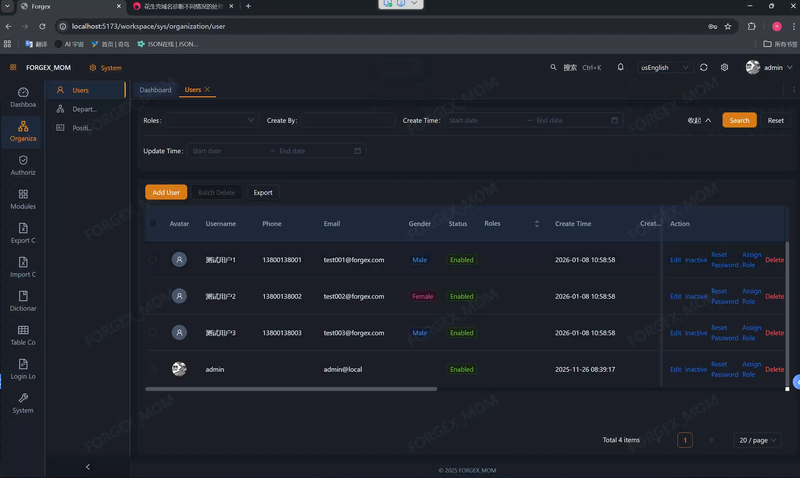The image size is (800, 478).
Task: Toggle the select-all checkbox in table header
Action: pos(153,224)
